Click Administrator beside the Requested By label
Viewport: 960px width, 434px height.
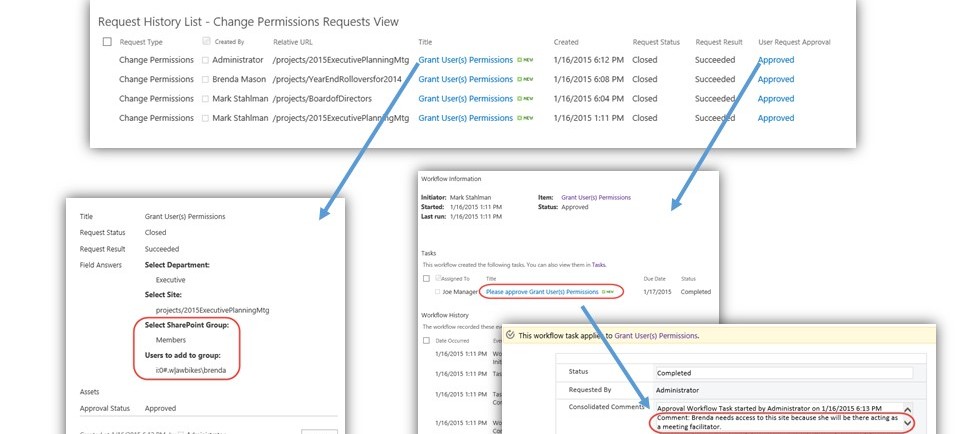tap(677, 390)
